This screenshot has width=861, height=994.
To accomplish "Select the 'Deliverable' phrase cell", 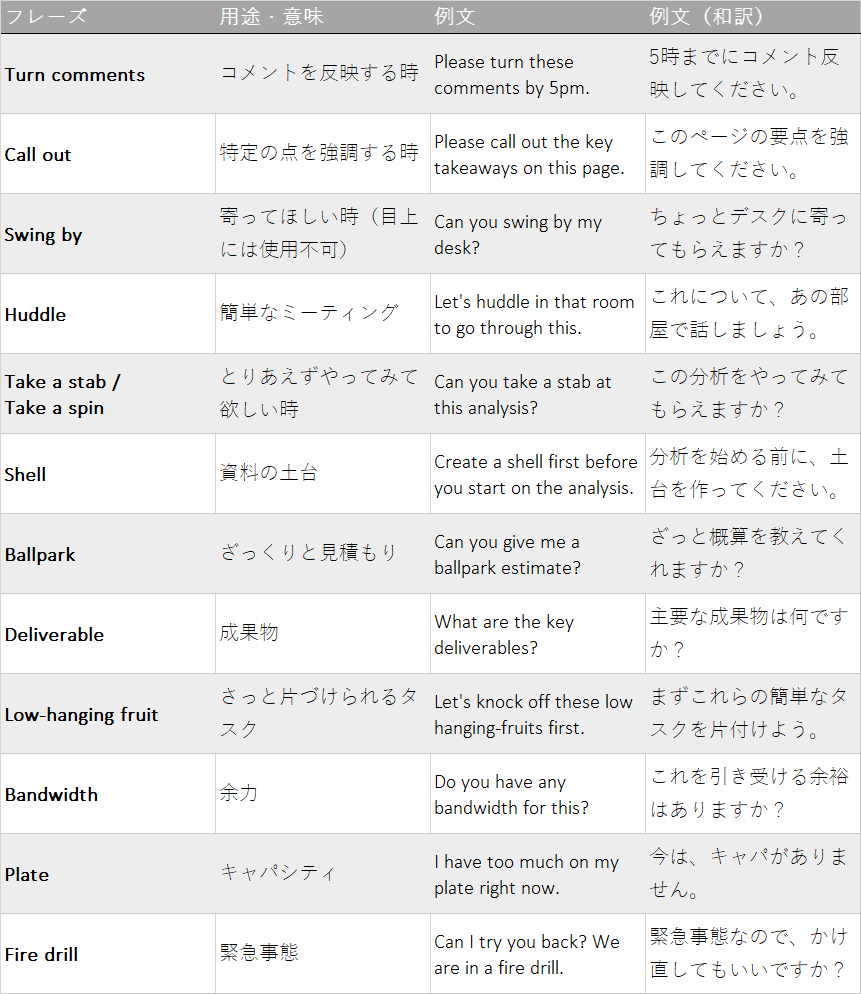I will pos(54,635).
